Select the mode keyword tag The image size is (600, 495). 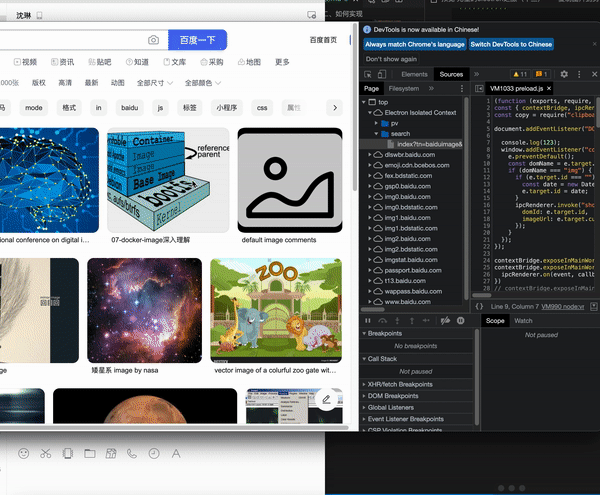(34, 108)
